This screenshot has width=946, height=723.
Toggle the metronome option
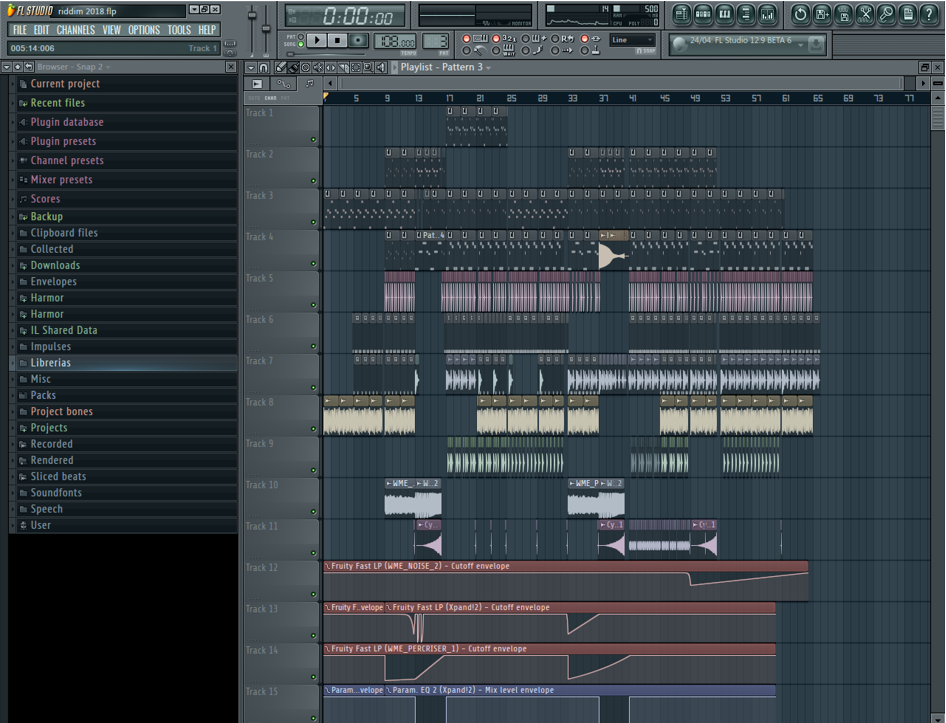click(466, 50)
